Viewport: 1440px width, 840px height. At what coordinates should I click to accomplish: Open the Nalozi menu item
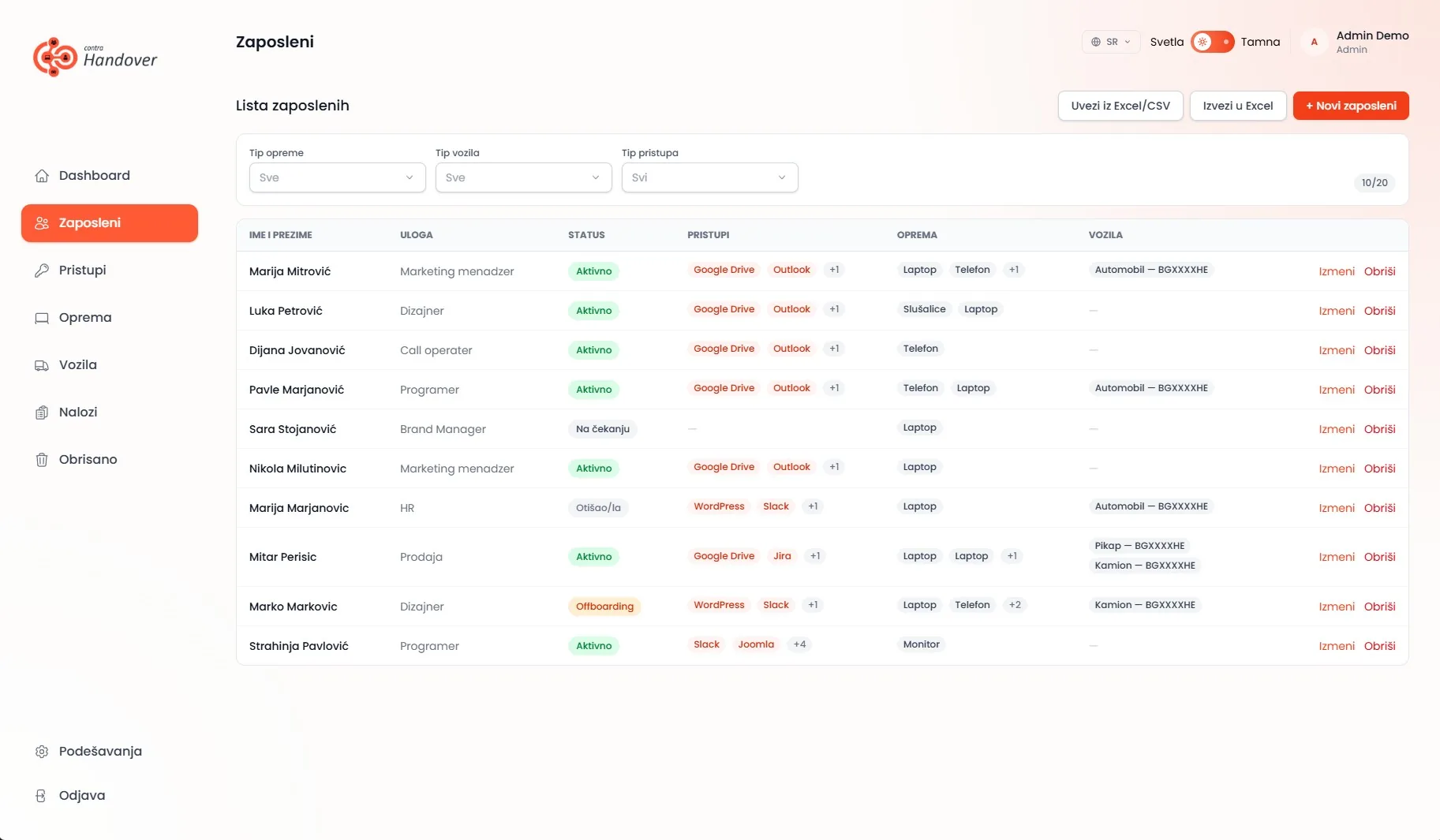pos(110,413)
